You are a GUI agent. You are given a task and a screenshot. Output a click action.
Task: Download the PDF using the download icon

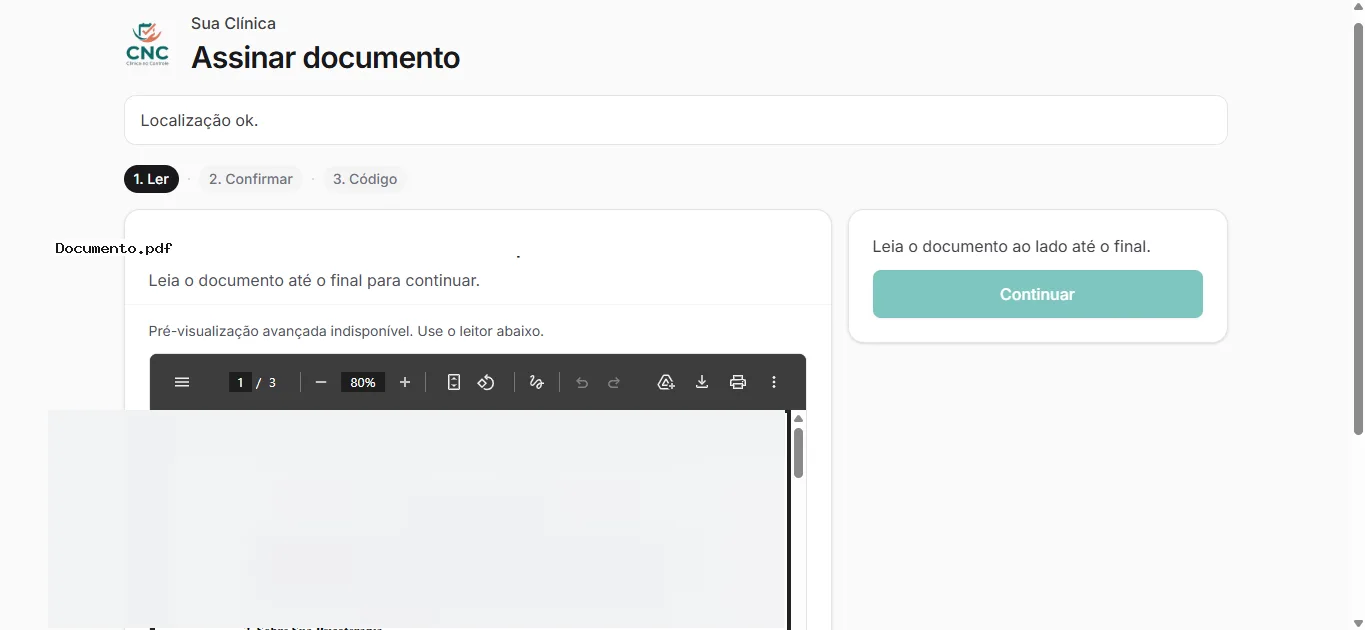(x=702, y=382)
